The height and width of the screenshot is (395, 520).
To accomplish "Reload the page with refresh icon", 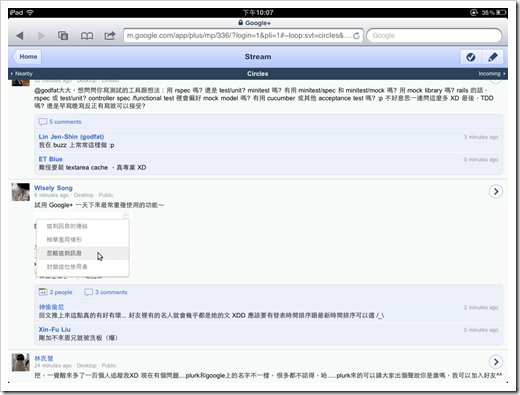I will (356, 36).
